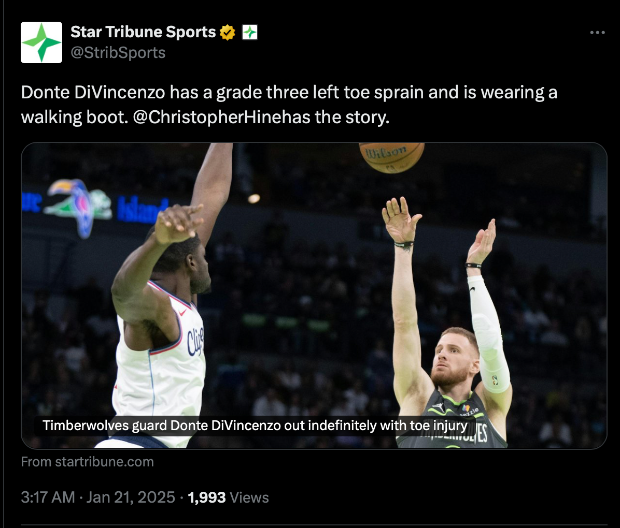Click the Wilson basketball in the photo

[x=391, y=157]
